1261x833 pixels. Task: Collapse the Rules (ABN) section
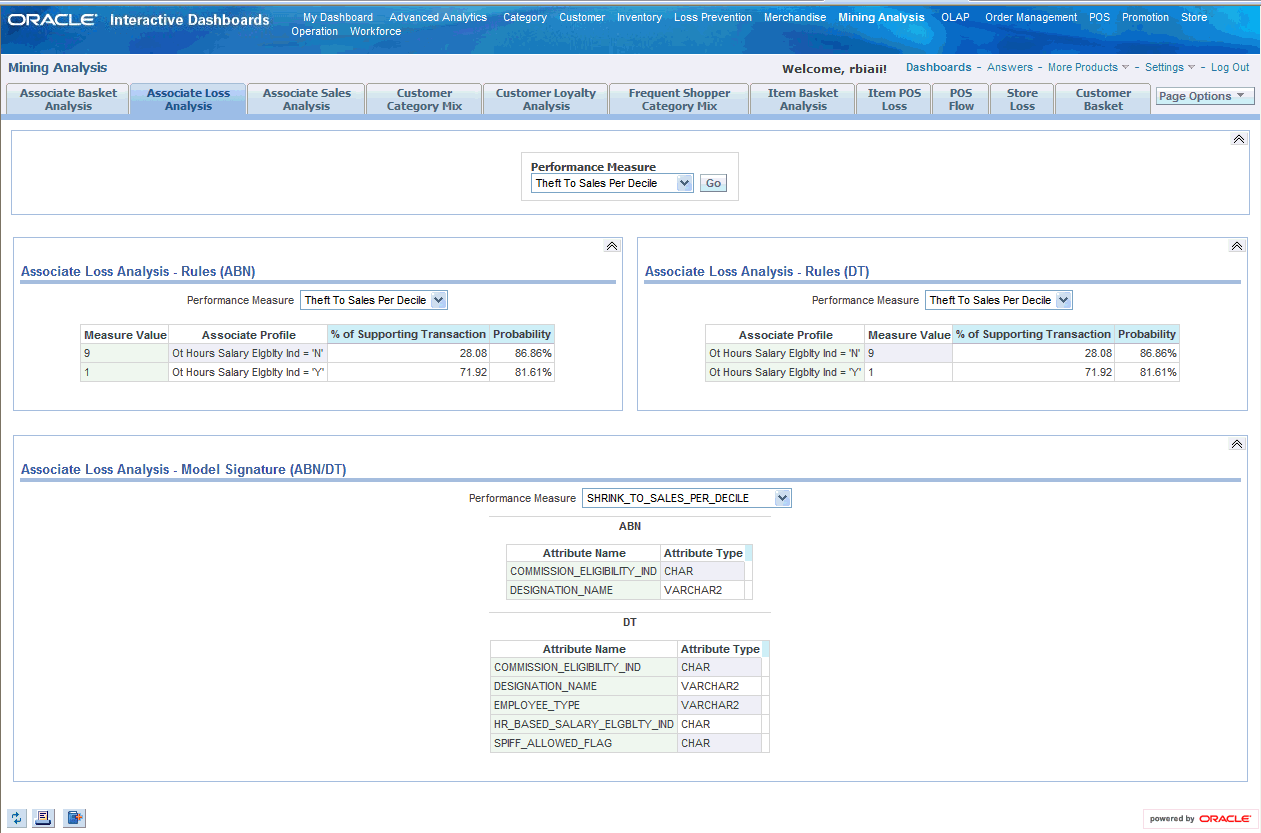click(612, 246)
